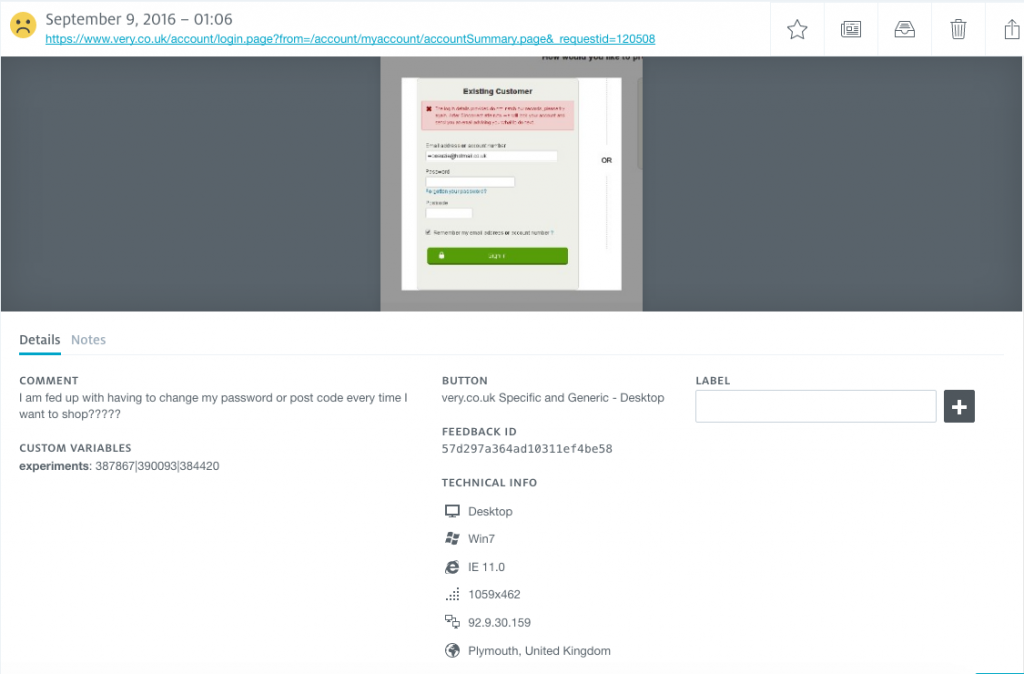Click the network icon beside the IP address

click(451, 623)
